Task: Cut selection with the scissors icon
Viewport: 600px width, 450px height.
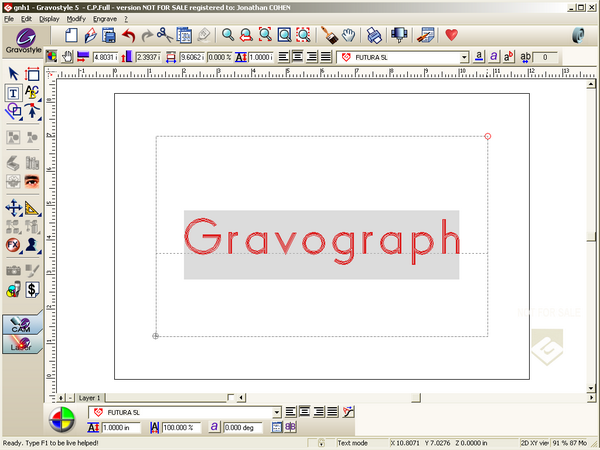Action: [x=165, y=35]
